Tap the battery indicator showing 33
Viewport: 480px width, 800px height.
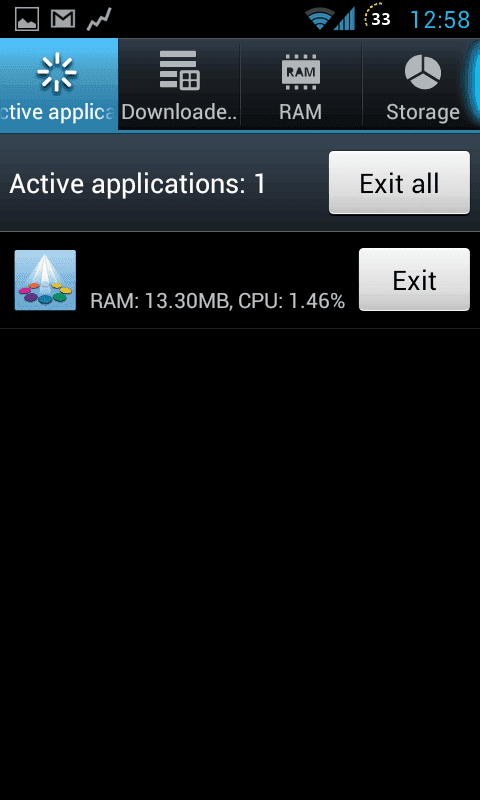tap(378, 18)
